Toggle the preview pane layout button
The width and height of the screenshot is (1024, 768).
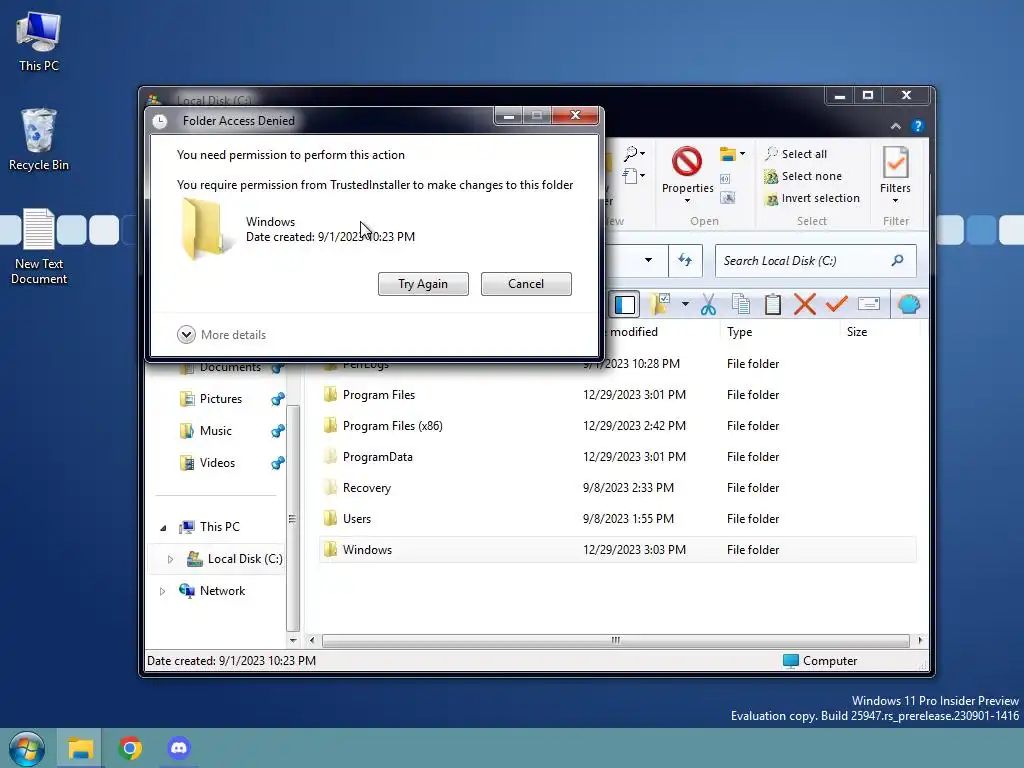pyautogui.click(x=625, y=304)
